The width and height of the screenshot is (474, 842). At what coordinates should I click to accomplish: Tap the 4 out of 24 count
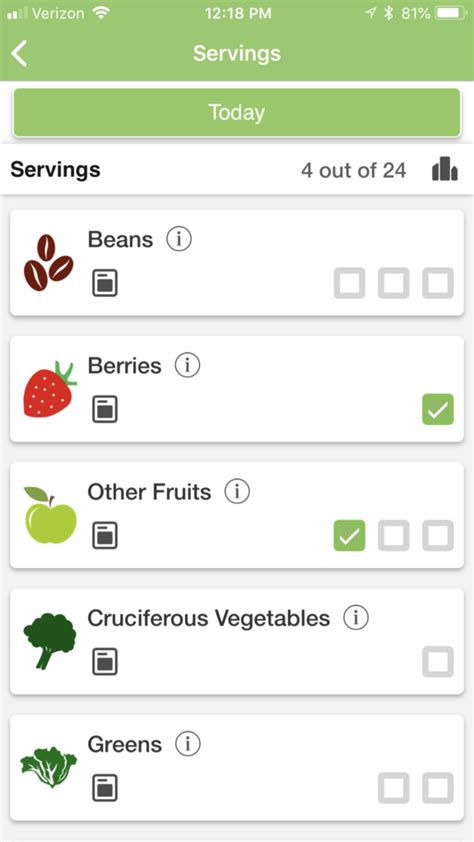pyautogui.click(x=353, y=170)
